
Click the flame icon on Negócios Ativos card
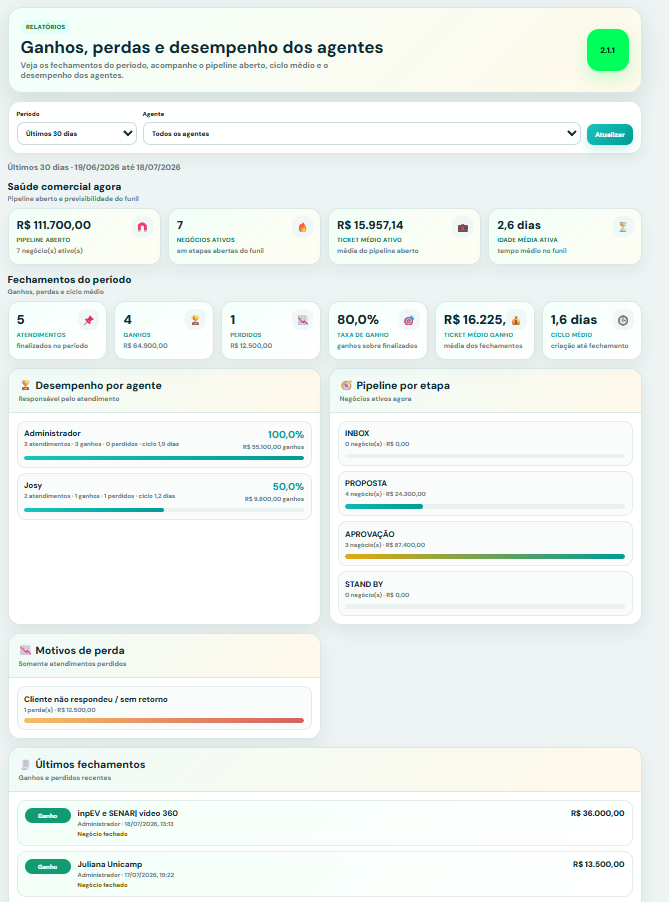coord(302,227)
